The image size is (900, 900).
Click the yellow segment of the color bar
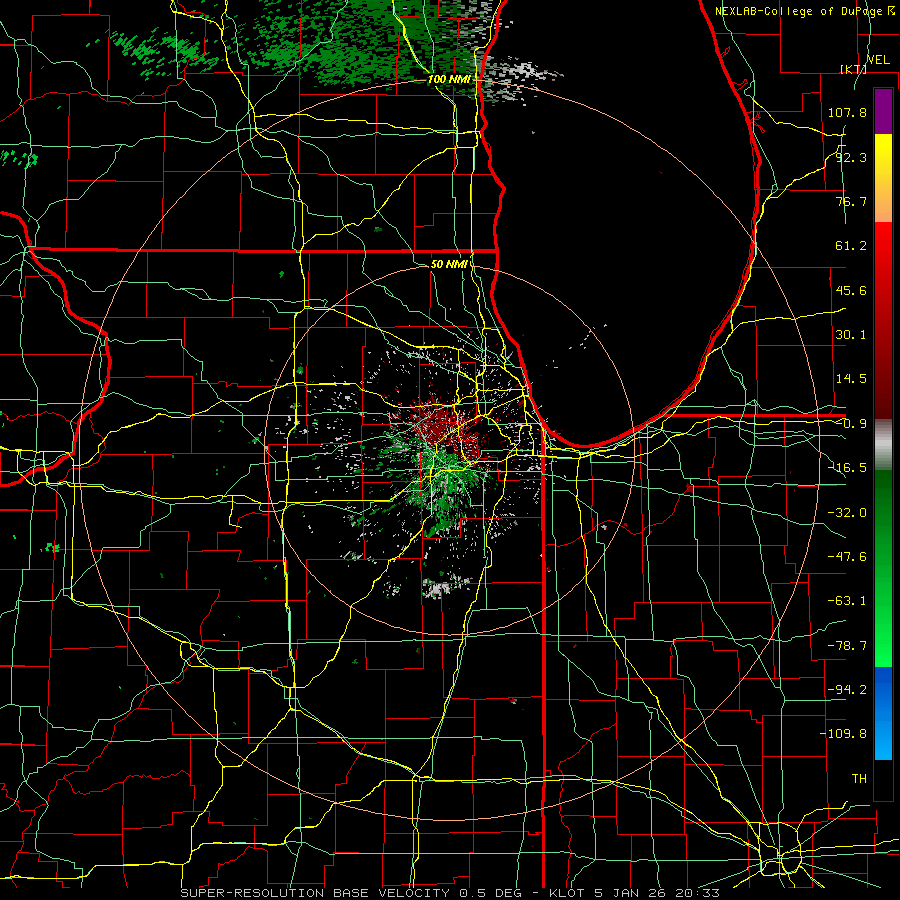pos(883,178)
